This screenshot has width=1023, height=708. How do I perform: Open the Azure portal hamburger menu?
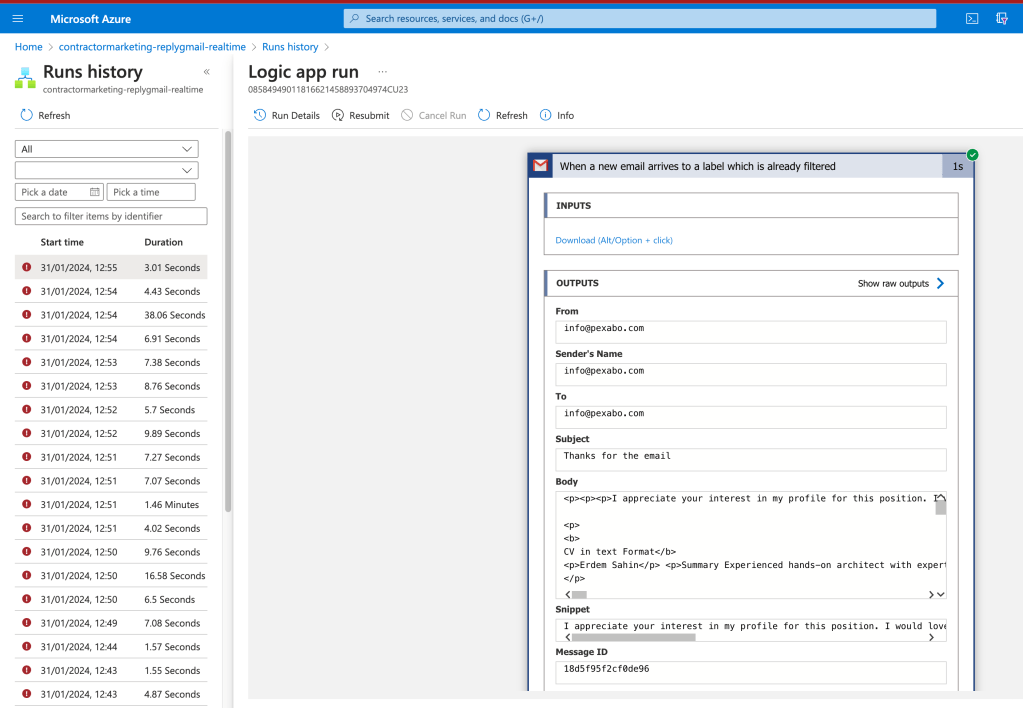[x=18, y=19]
